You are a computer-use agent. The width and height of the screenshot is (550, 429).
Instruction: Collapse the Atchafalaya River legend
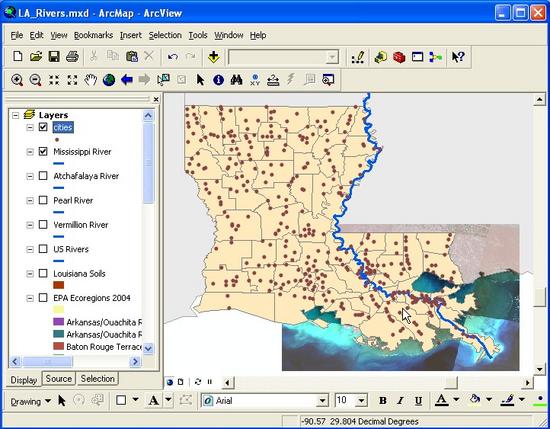(30, 176)
